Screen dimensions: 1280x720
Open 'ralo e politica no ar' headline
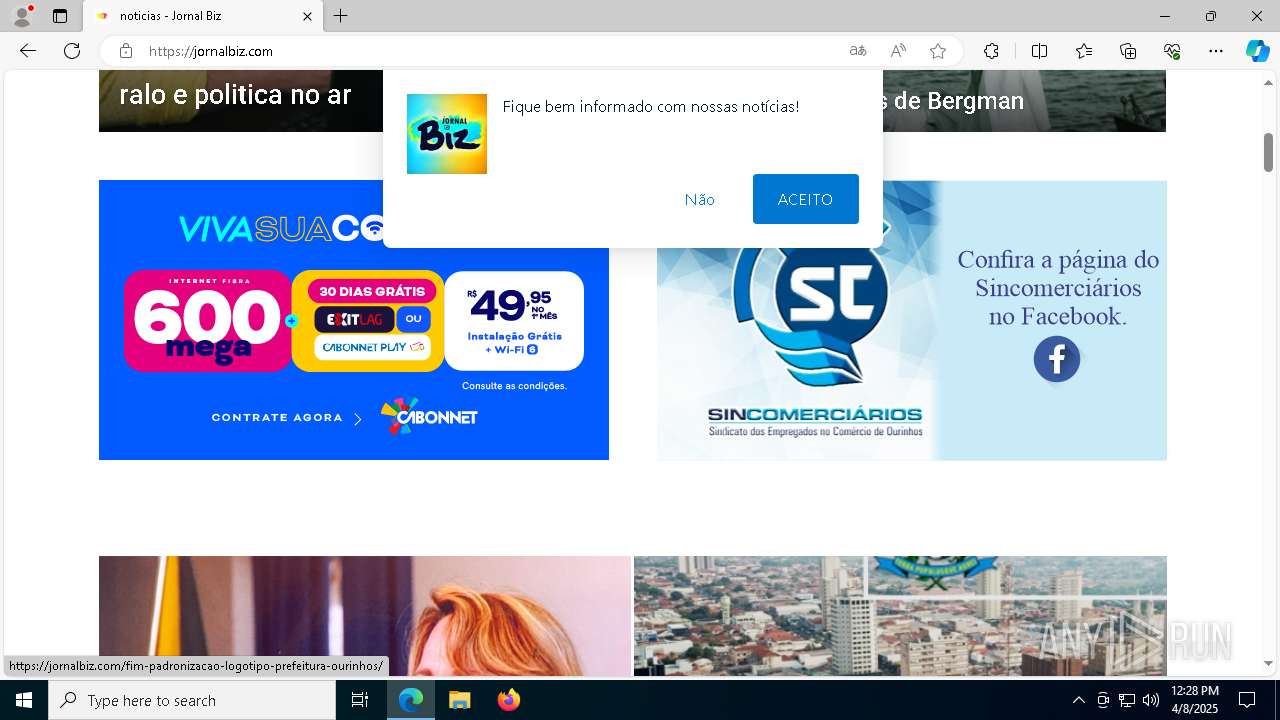pyautogui.click(x=235, y=95)
